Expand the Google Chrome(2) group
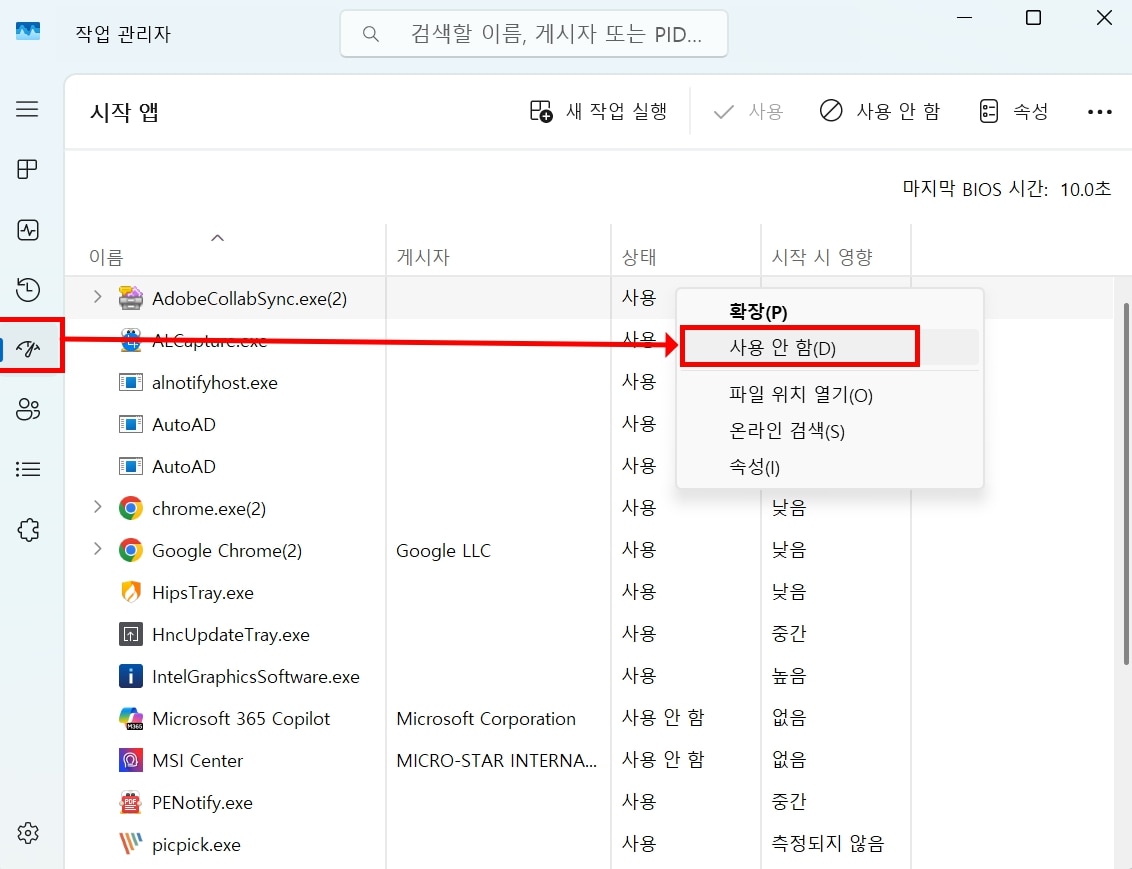The width and height of the screenshot is (1132, 869). click(x=97, y=549)
